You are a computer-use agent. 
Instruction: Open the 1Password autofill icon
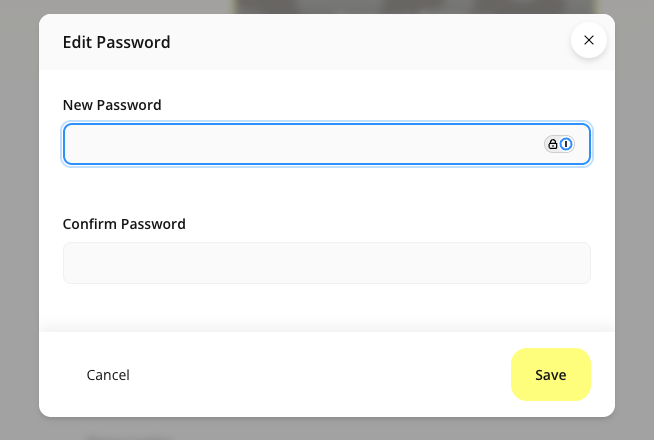(x=566, y=144)
